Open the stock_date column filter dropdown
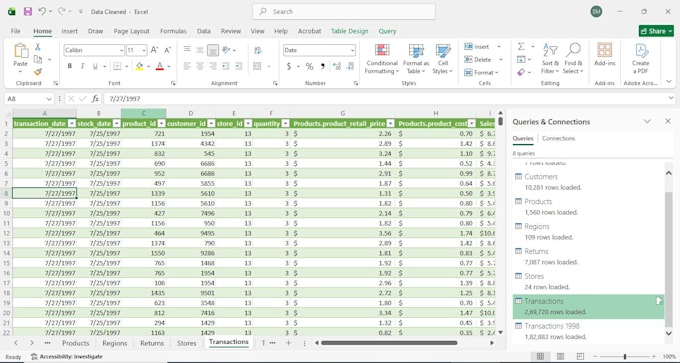The height and width of the screenshot is (363, 680). click(117, 124)
